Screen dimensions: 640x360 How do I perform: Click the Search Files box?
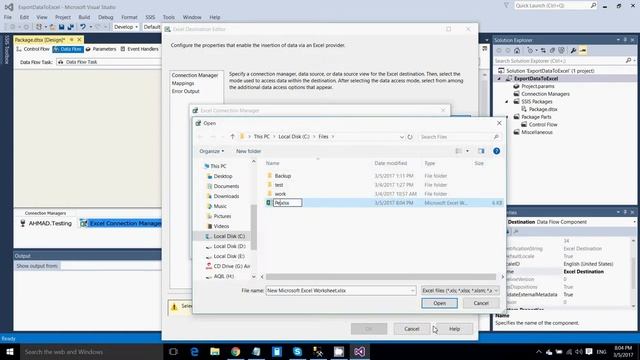tap(460, 137)
